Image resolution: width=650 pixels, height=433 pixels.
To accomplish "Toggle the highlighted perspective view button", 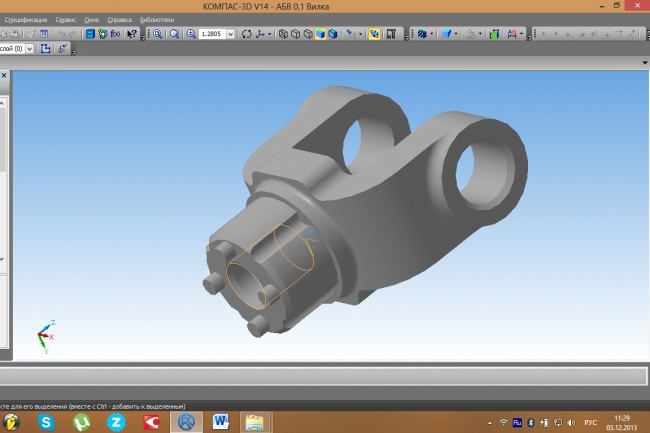I will point(373,33).
